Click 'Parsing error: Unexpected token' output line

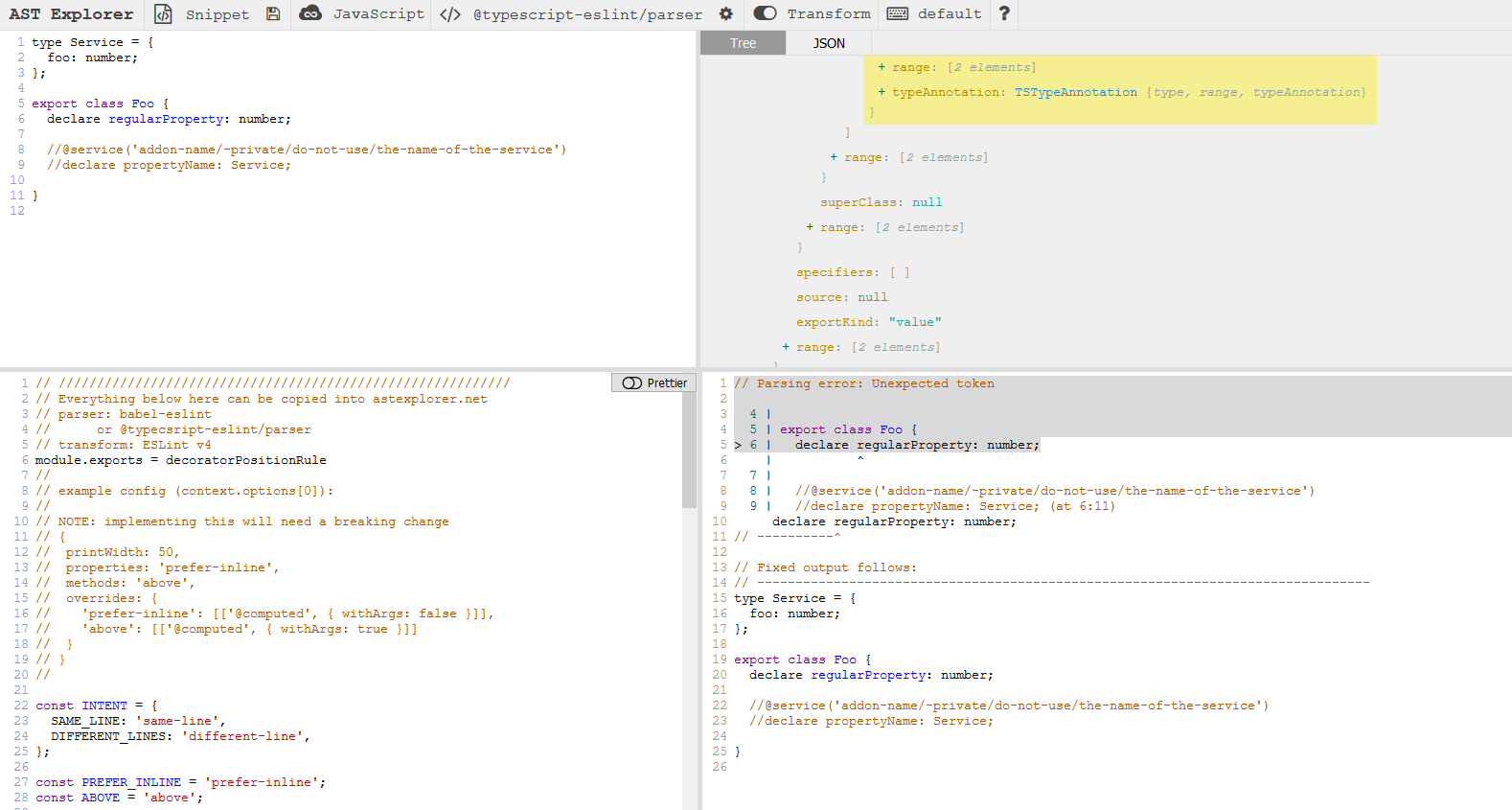(x=864, y=383)
